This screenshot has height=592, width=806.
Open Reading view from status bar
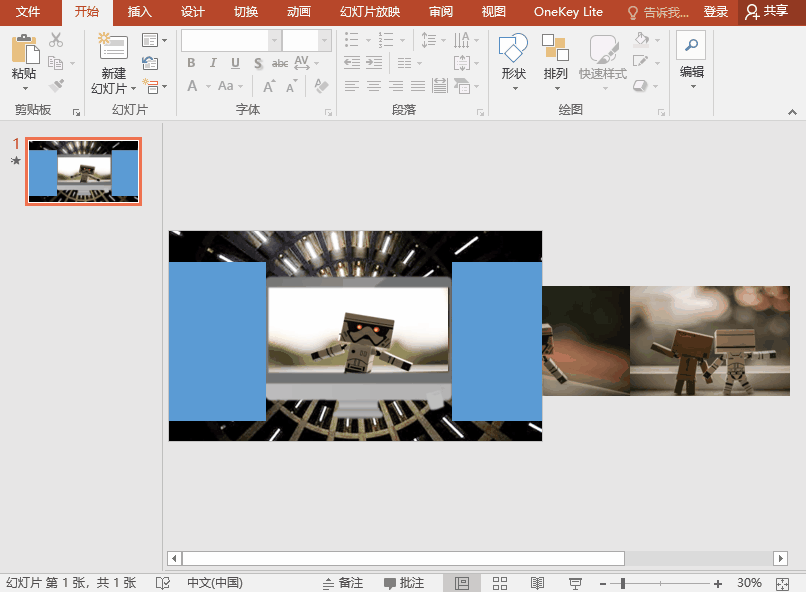pos(537,583)
